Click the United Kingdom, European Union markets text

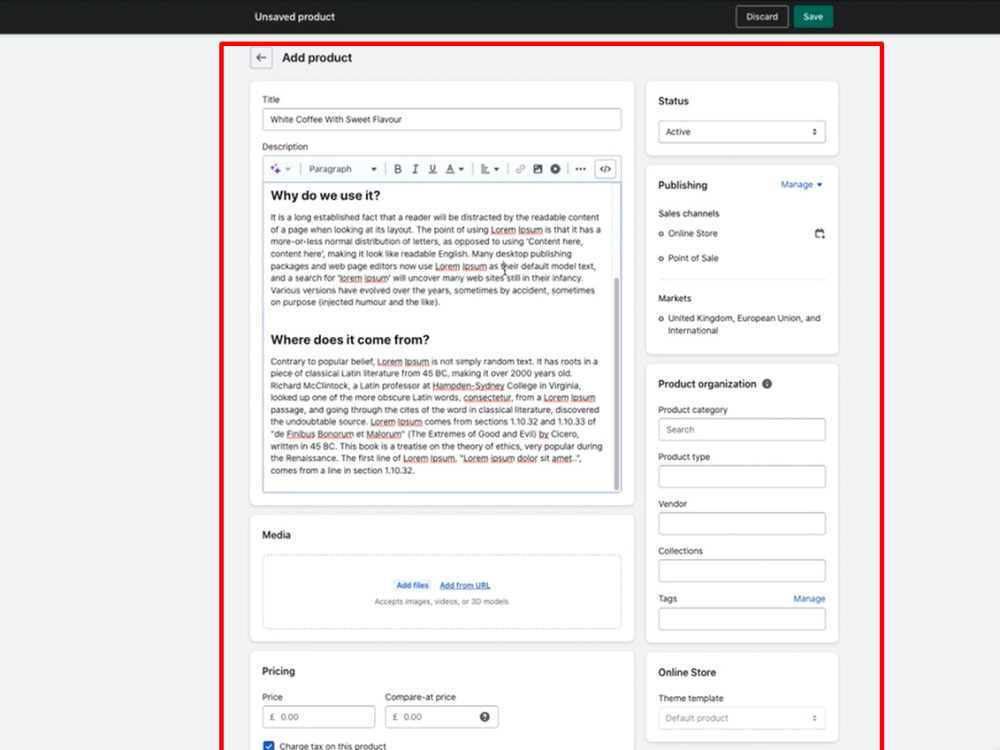point(744,325)
